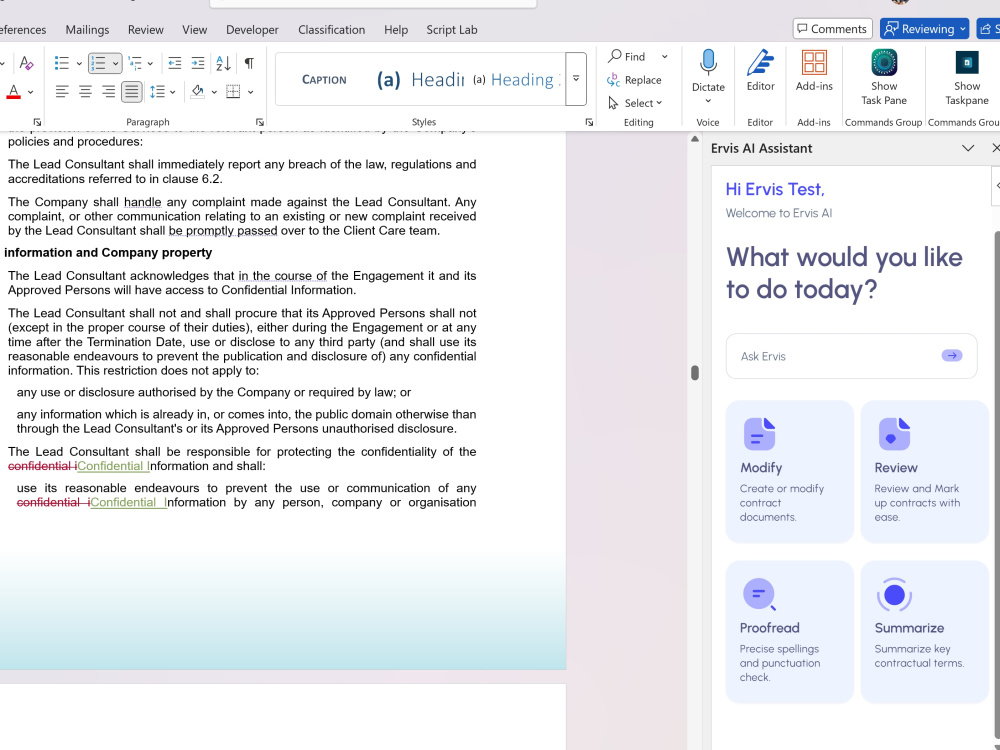
Task: Open the Editor tool
Action: tap(760, 70)
